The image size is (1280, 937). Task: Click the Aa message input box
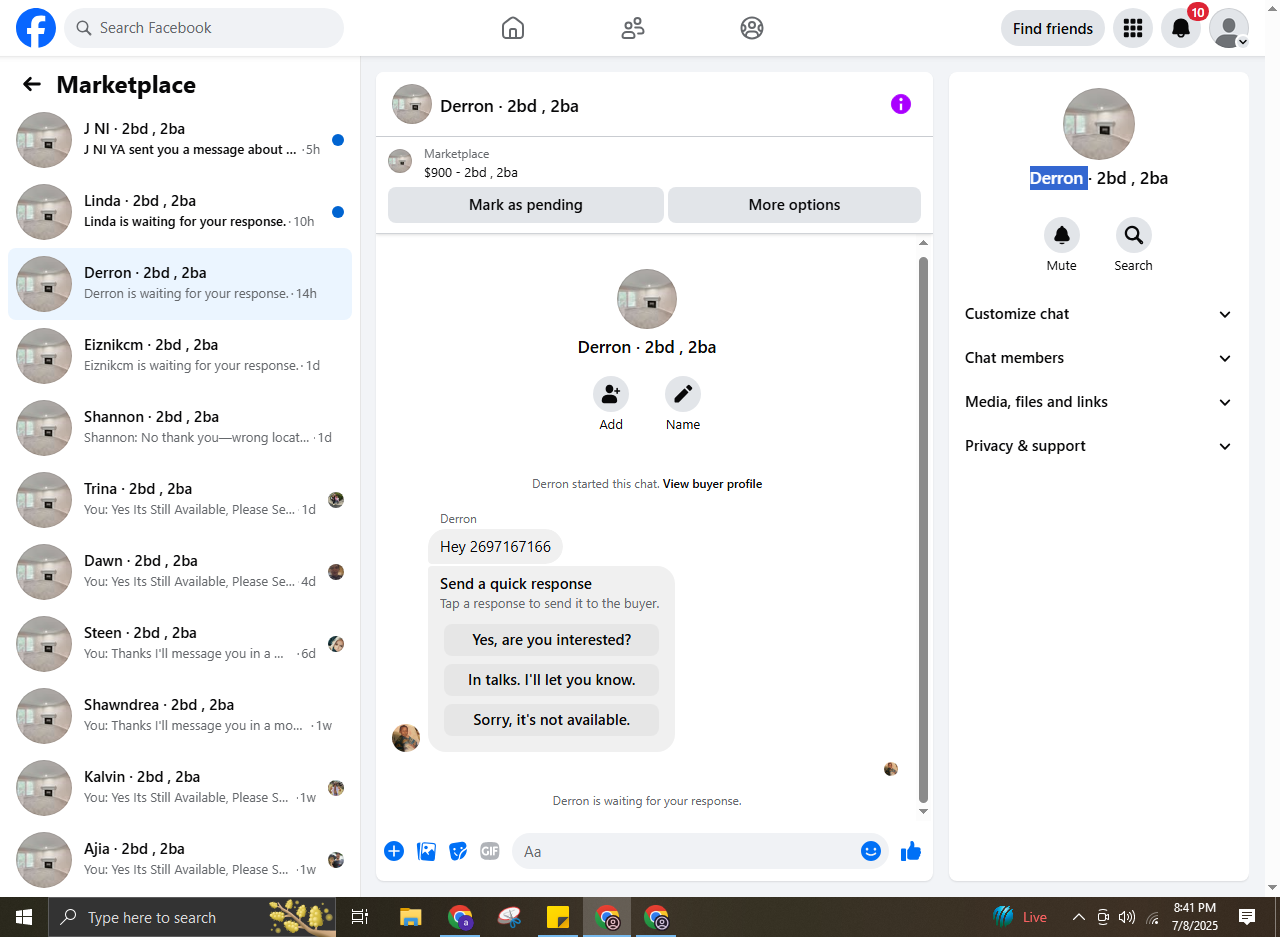[x=700, y=851]
